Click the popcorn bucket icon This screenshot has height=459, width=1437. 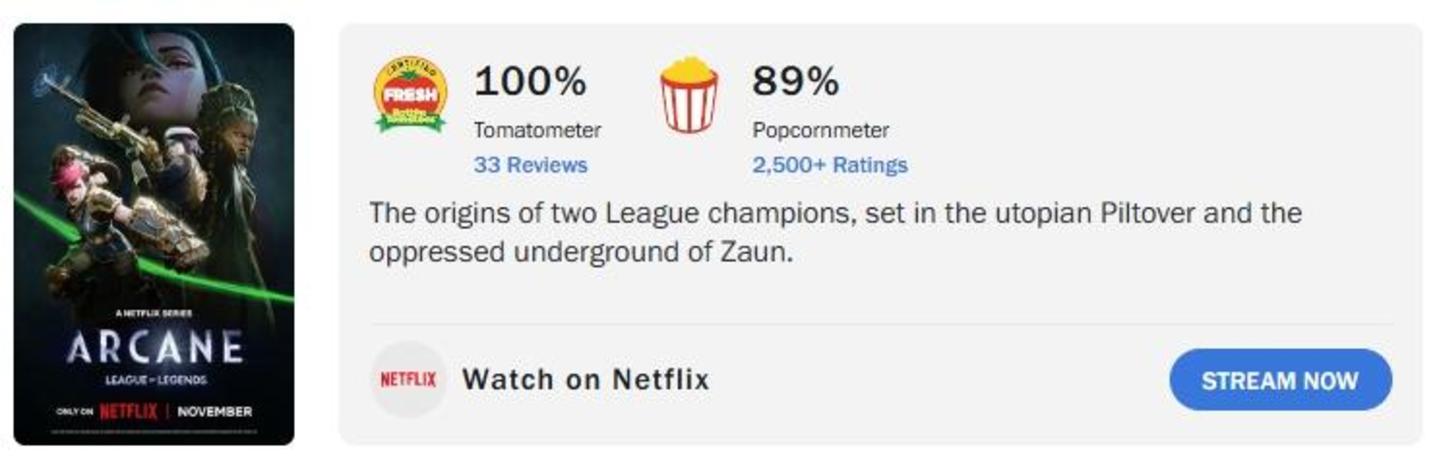(x=688, y=96)
